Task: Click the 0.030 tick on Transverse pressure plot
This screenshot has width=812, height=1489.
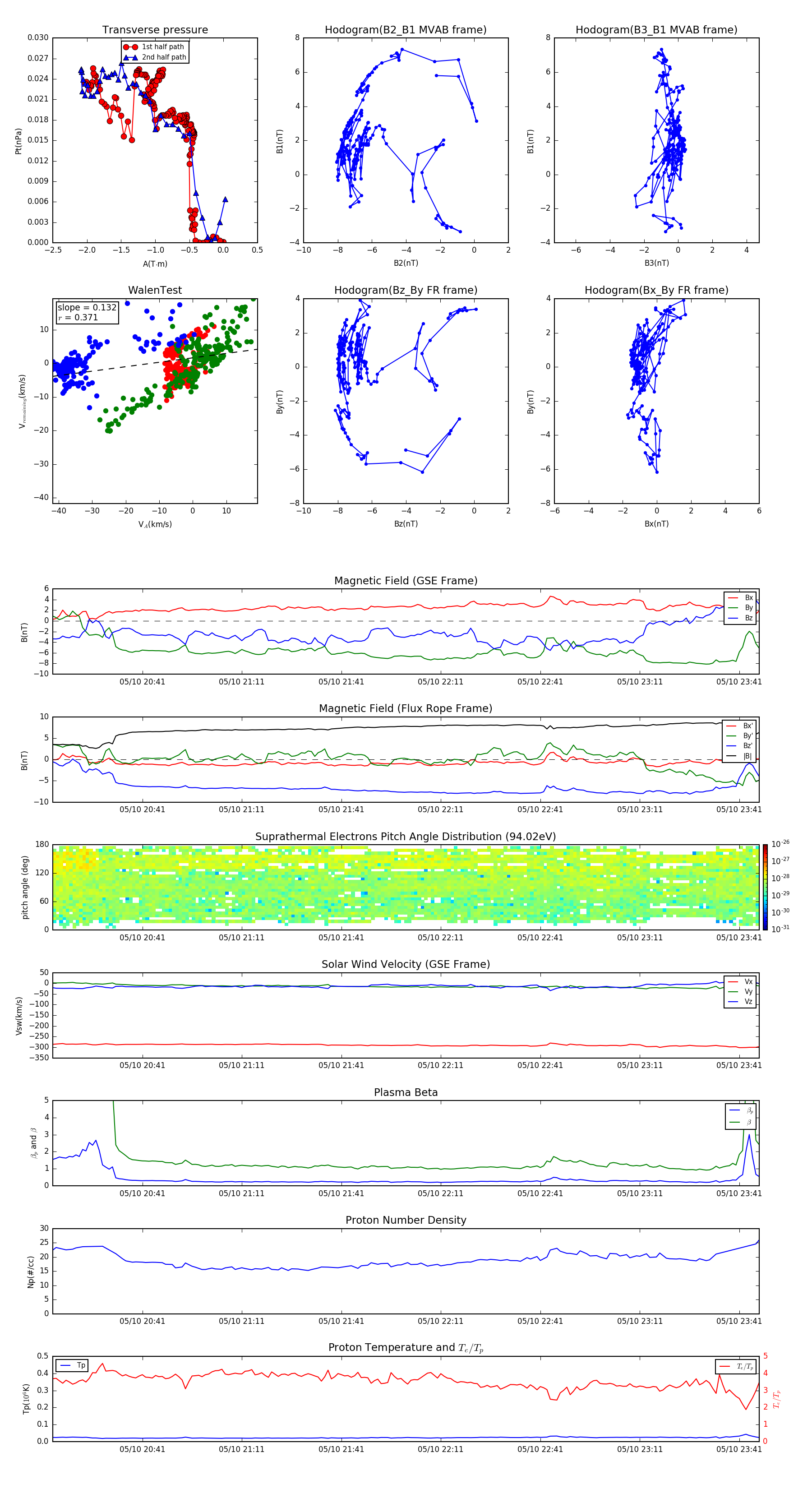Action: [x=37, y=37]
